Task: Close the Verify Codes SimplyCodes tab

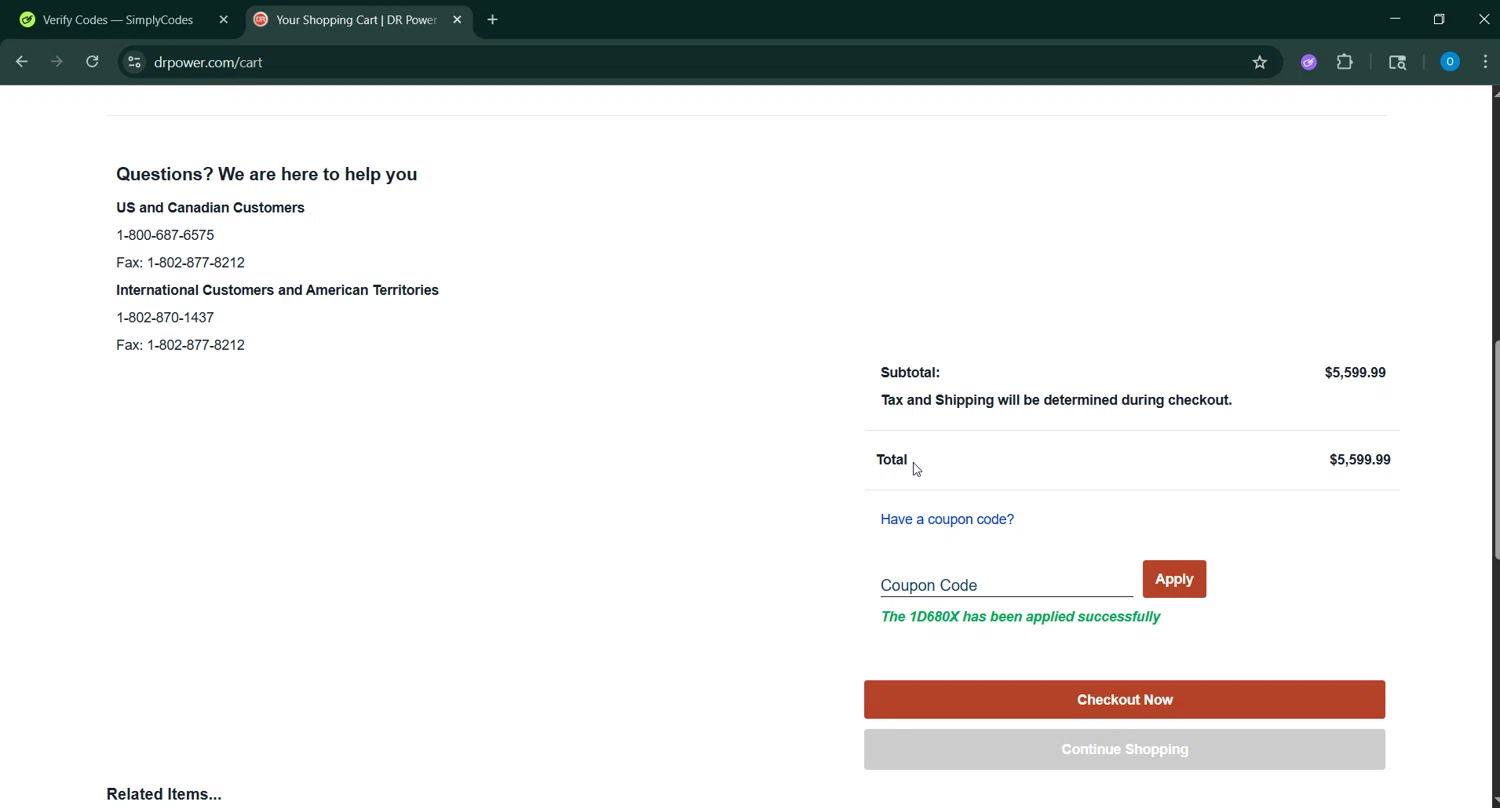Action: pos(223,20)
